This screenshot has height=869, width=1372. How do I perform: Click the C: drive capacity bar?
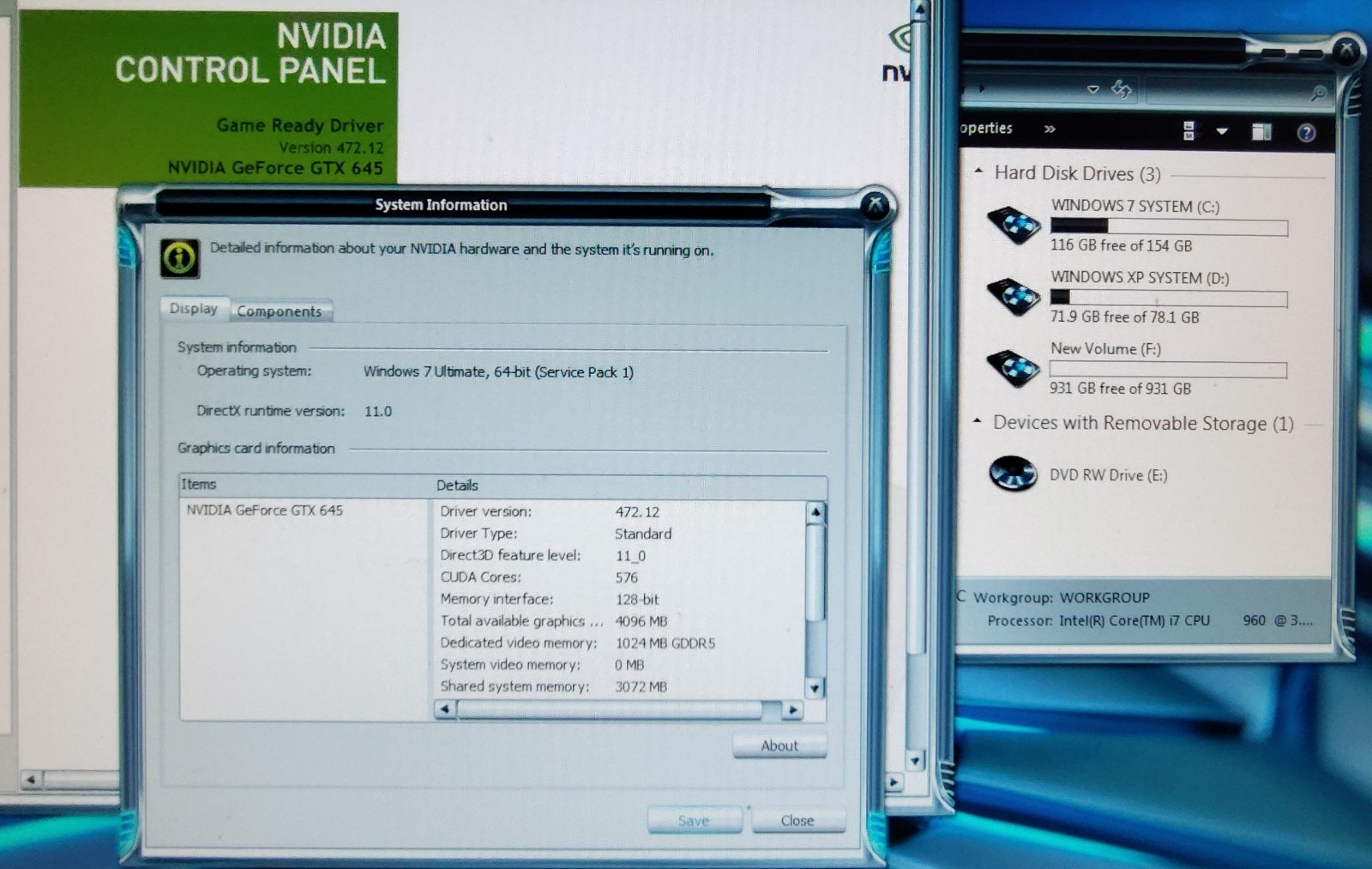click(x=1169, y=226)
